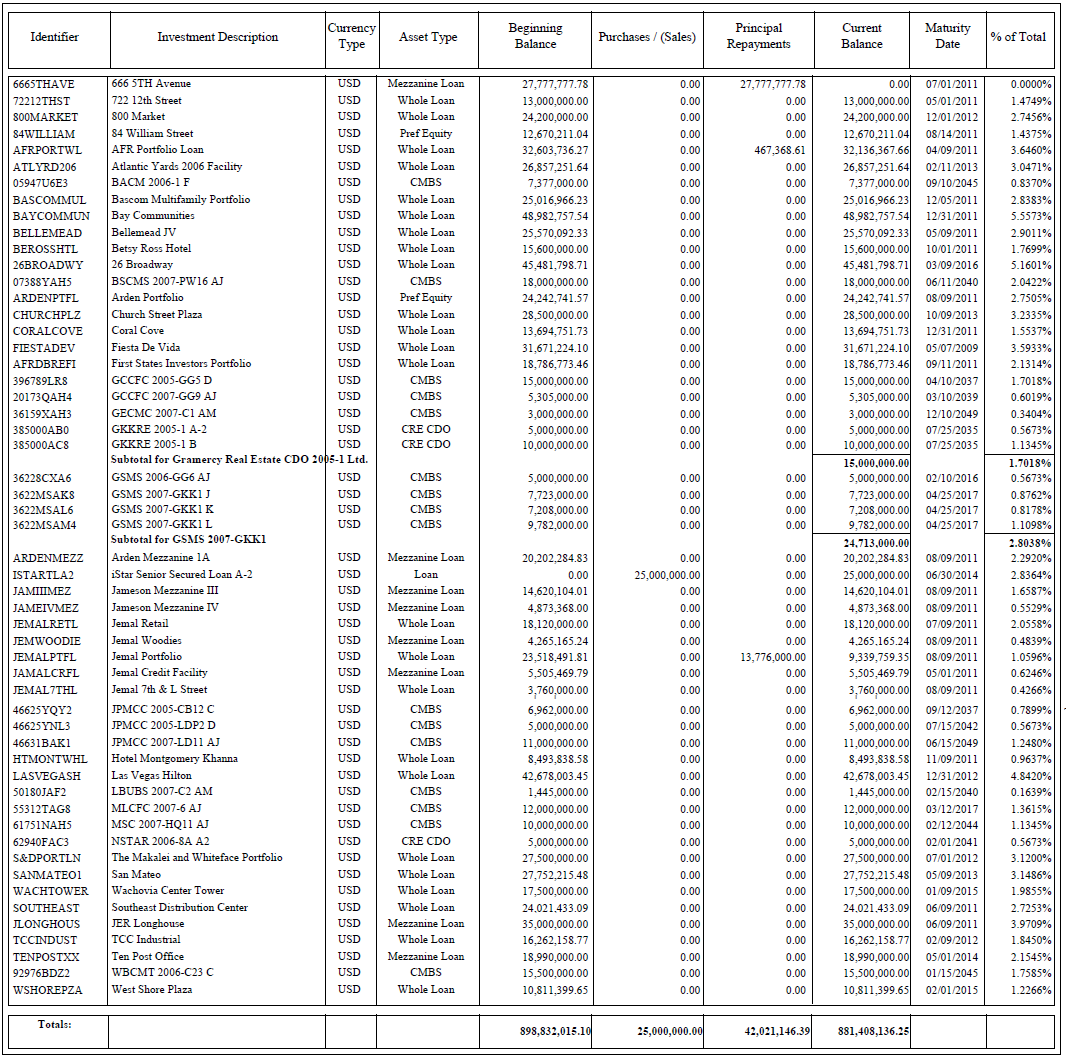Select the Bay Communities investment description

click(x=153, y=216)
